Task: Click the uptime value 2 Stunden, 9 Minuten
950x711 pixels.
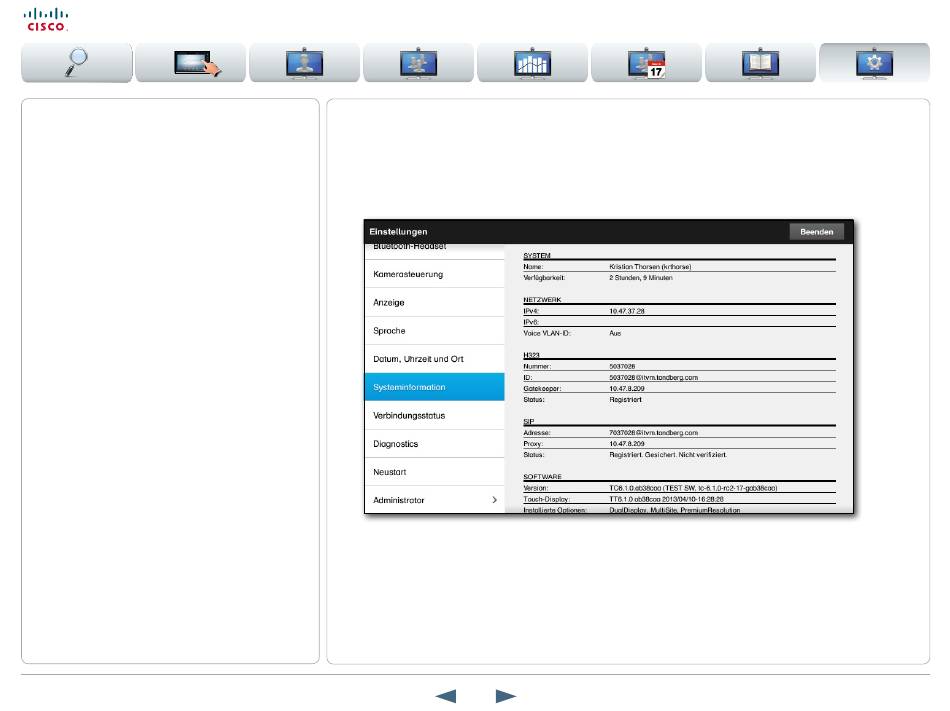Action: pyautogui.click(x=640, y=277)
